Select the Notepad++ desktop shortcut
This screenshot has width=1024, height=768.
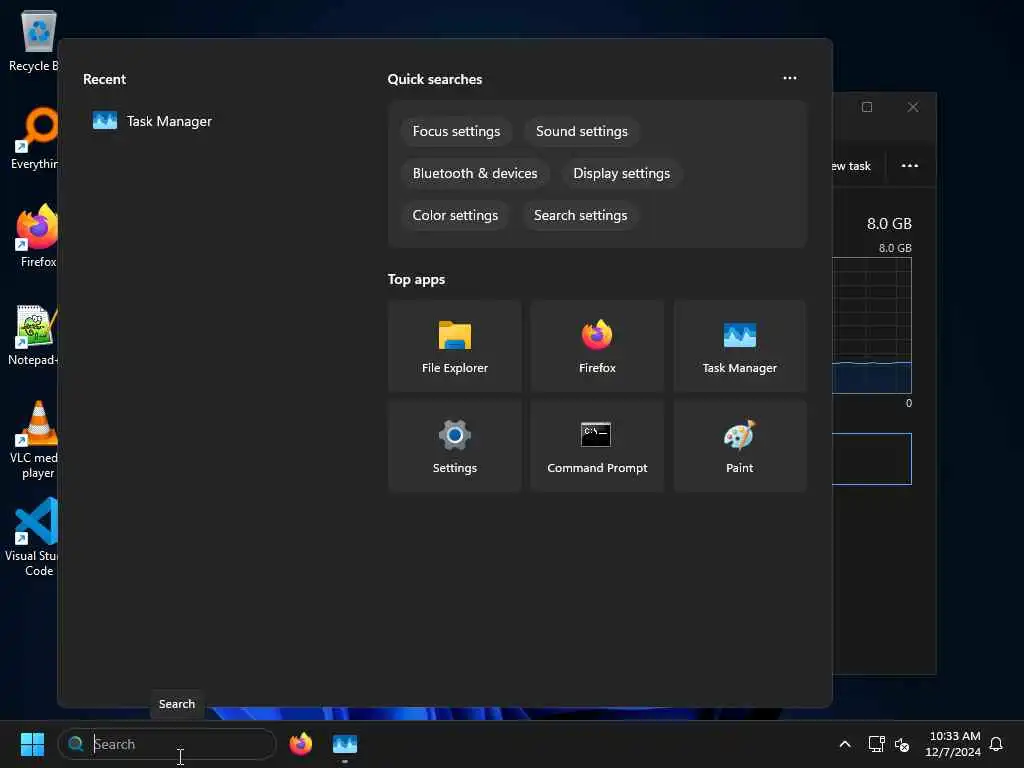point(34,334)
